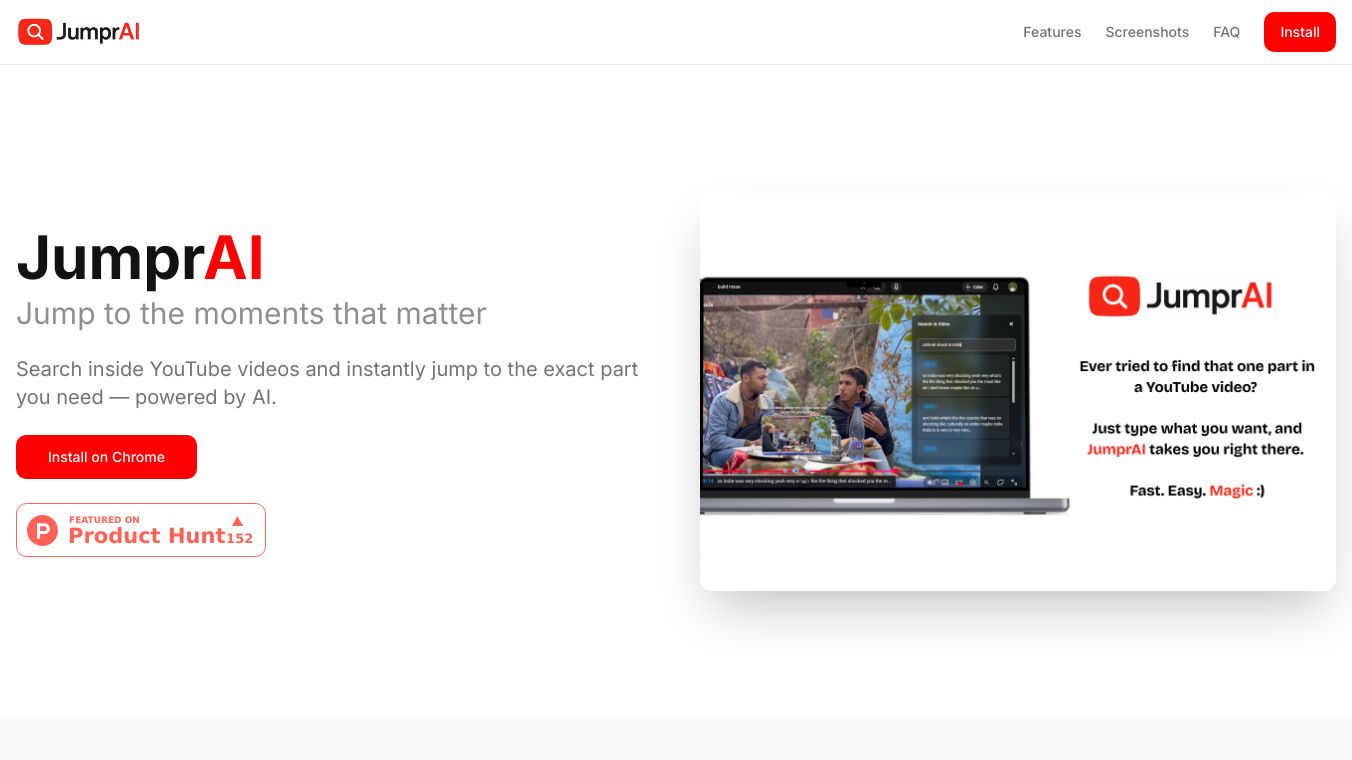Image resolution: width=1352 pixels, height=760 pixels.
Task: Click the red Install button
Action: (x=1299, y=32)
